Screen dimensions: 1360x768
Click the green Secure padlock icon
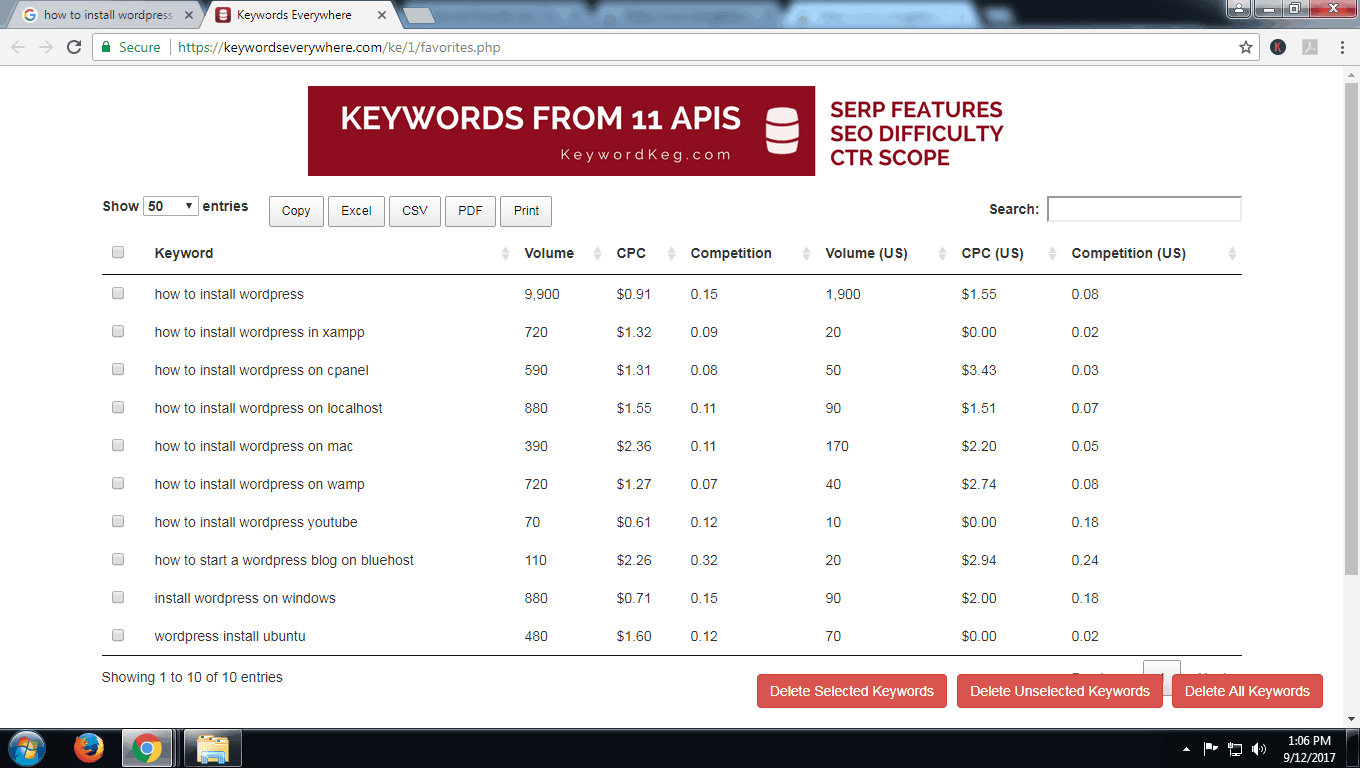coord(107,47)
